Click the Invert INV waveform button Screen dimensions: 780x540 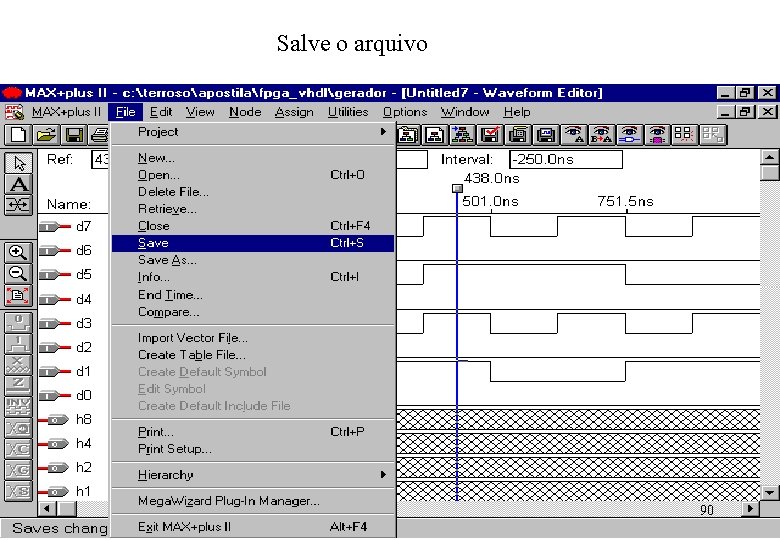click(18, 407)
